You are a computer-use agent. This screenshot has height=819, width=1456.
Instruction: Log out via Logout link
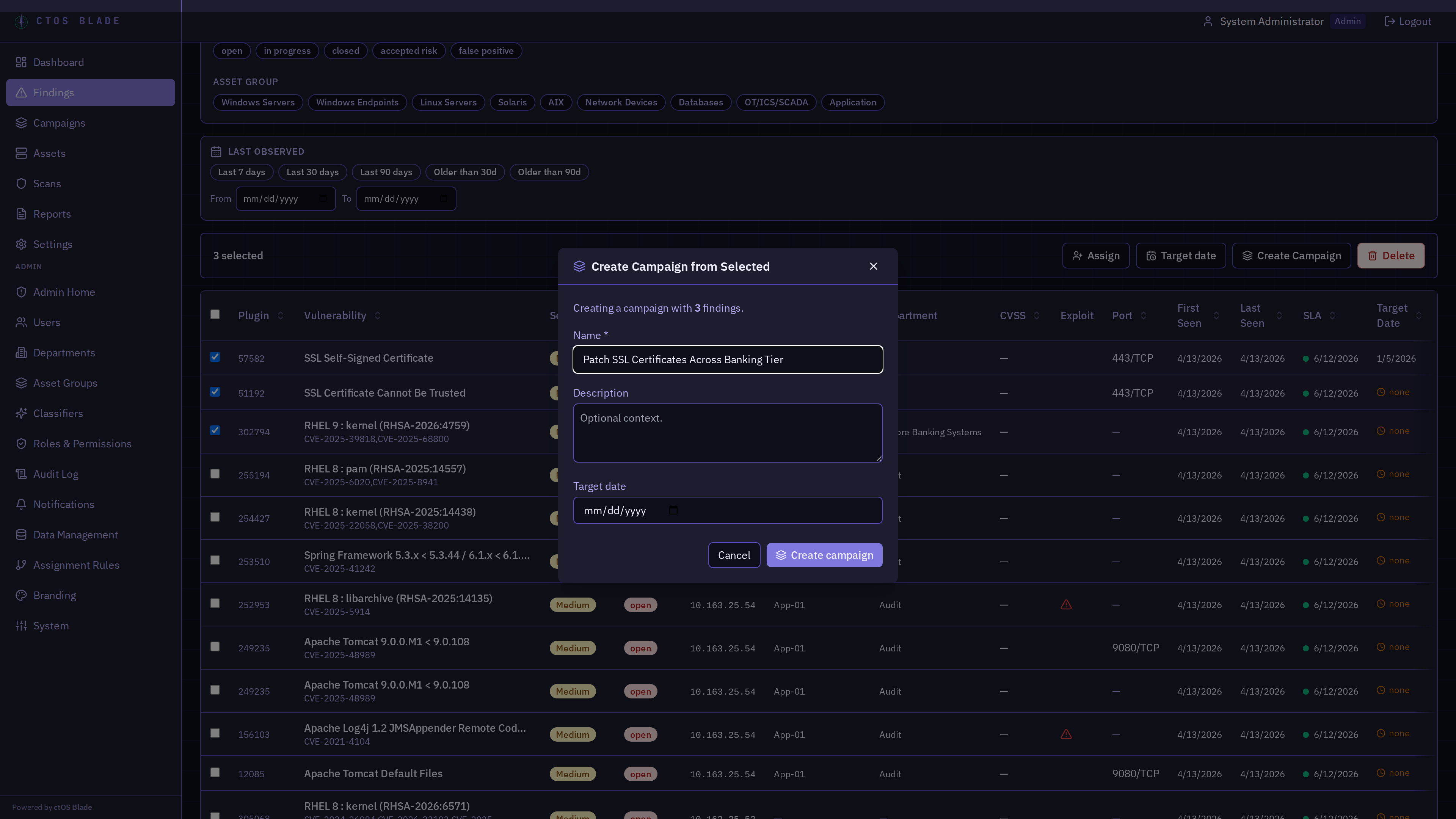tap(1407, 22)
